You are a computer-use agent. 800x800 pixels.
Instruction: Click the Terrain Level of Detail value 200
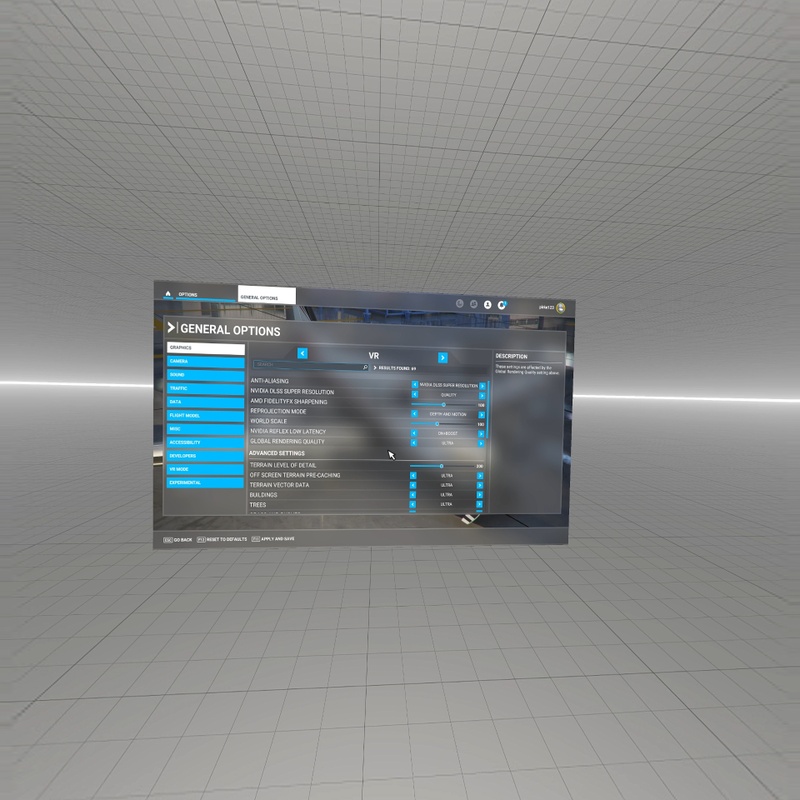479,466
